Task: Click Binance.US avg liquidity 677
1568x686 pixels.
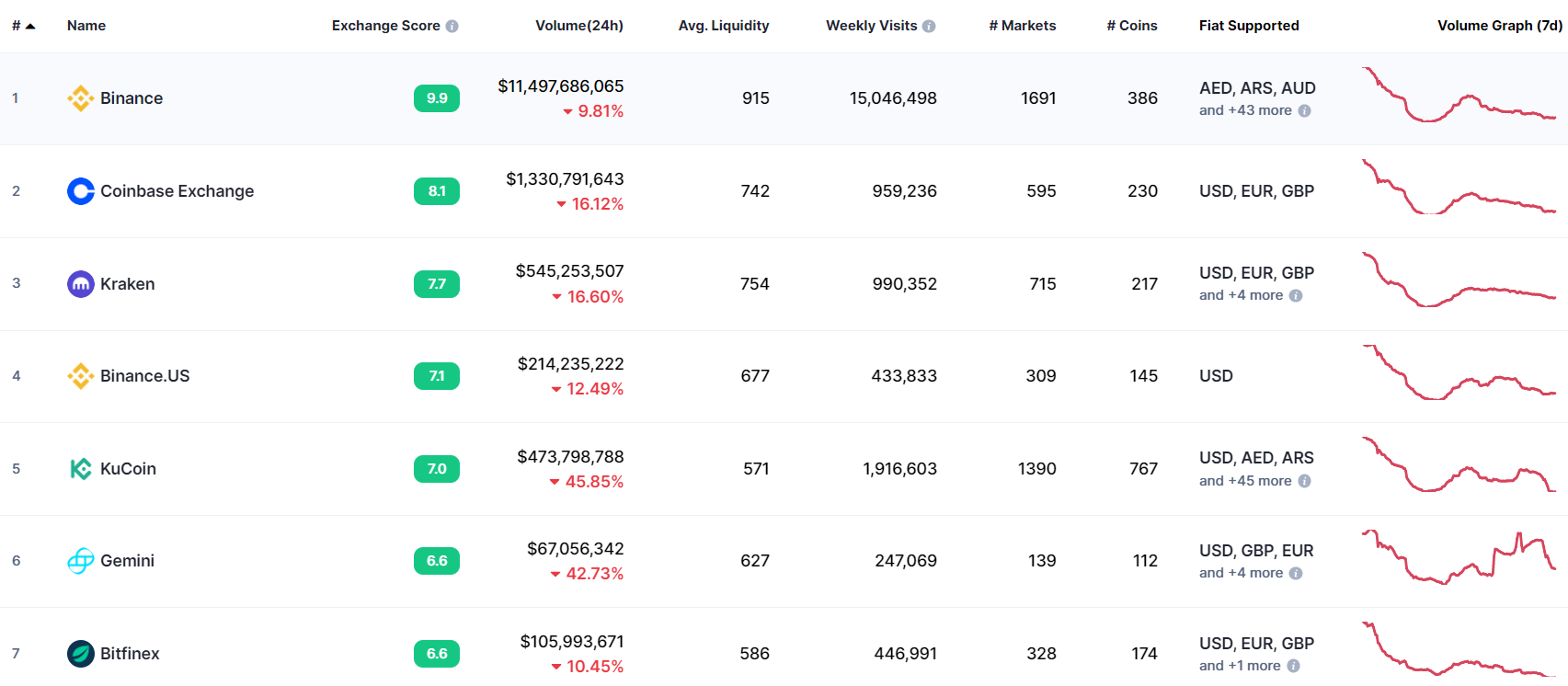Action: [x=755, y=376]
